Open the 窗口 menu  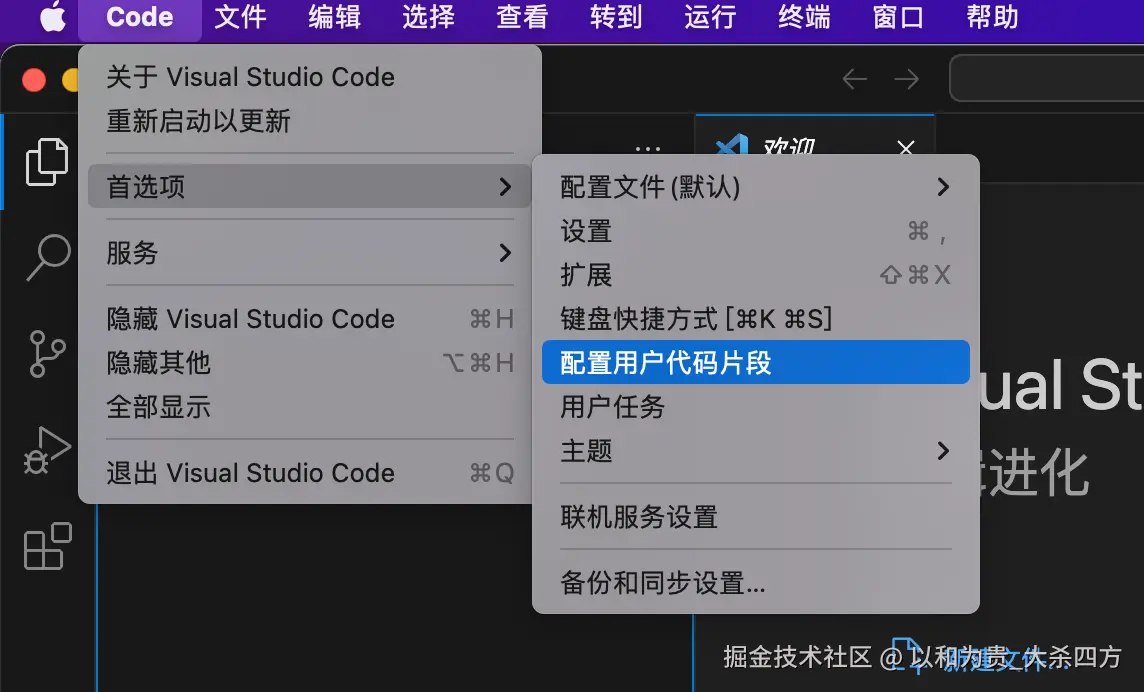tap(899, 17)
